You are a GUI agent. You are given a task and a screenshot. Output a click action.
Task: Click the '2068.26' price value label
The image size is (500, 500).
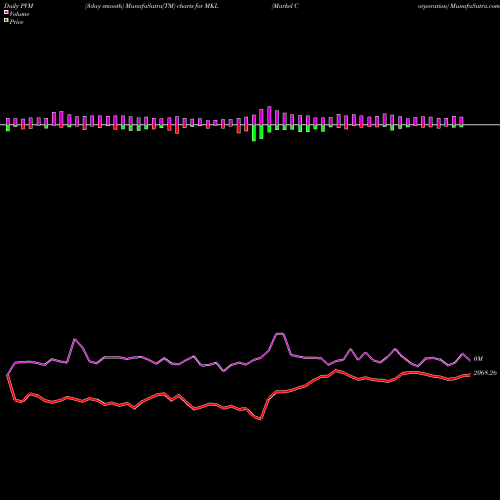coord(485,373)
